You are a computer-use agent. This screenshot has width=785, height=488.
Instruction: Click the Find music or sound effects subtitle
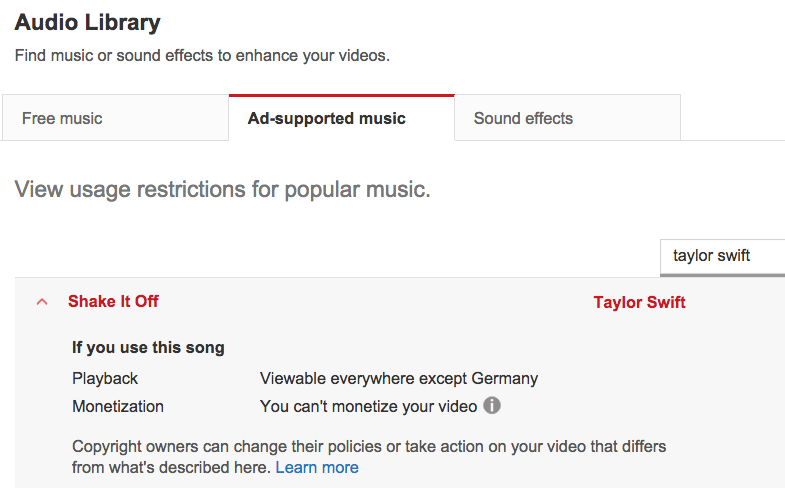coord(202,55)
